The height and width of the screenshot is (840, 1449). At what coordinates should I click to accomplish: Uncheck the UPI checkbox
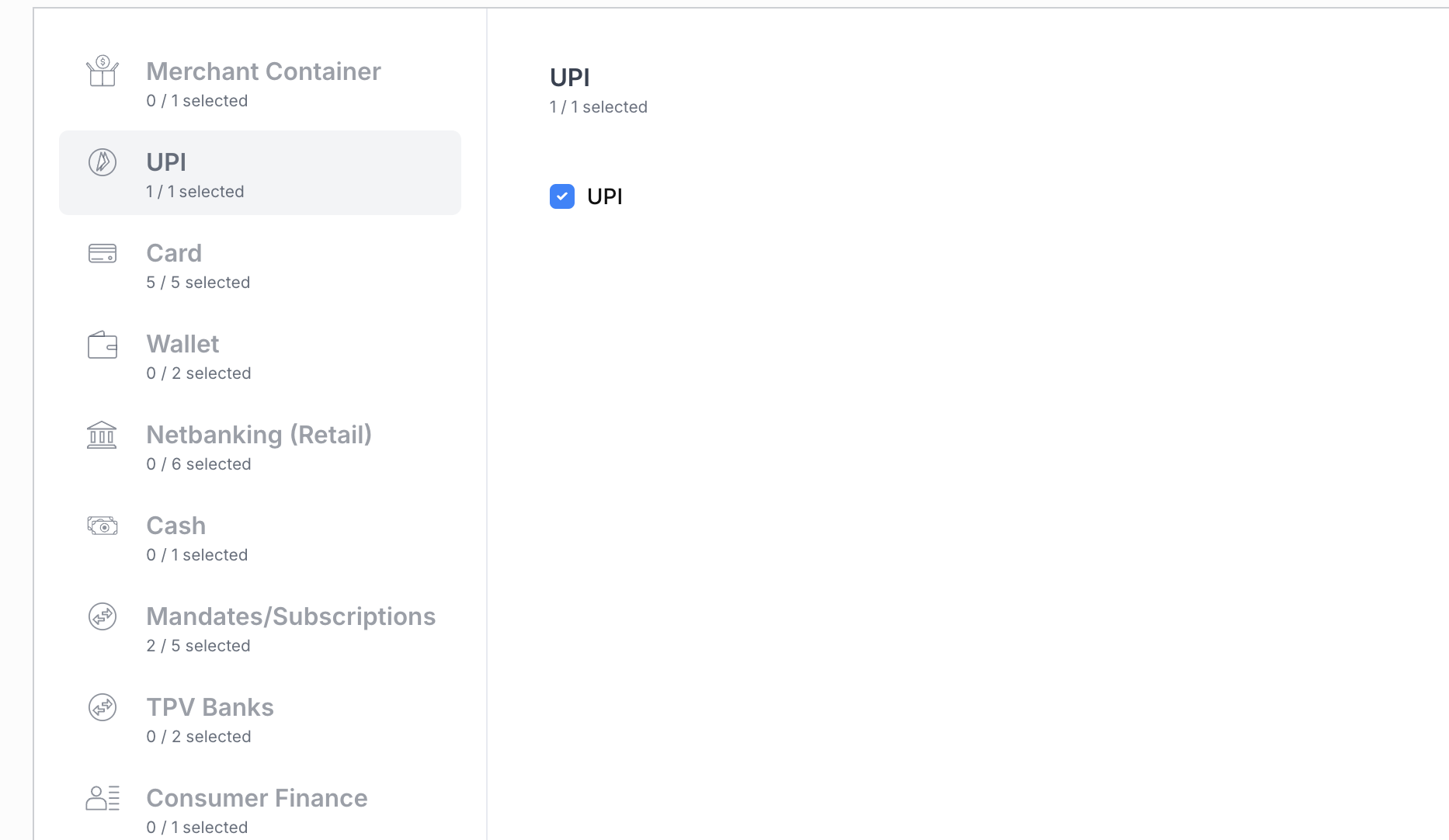561,196
